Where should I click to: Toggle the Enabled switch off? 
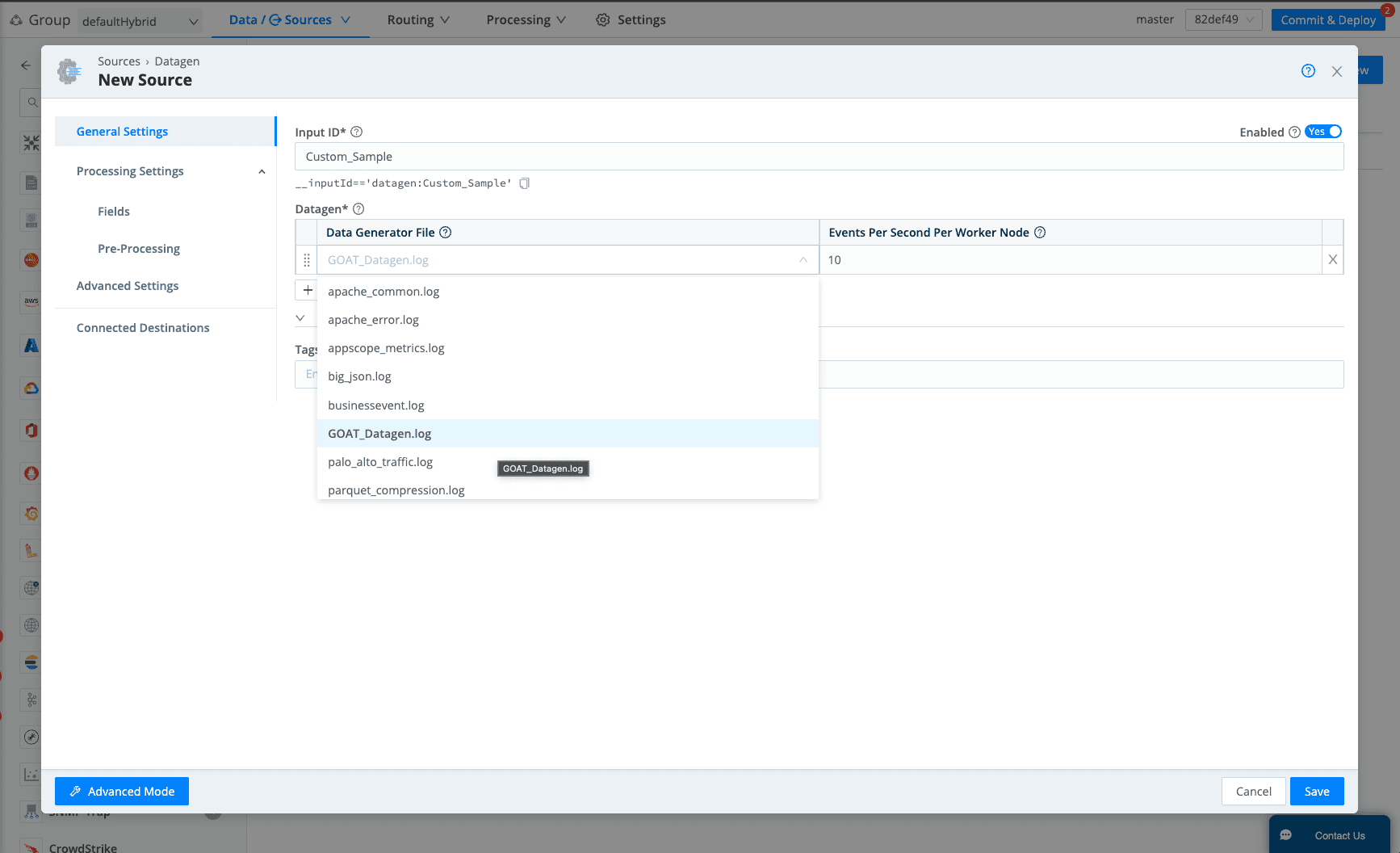1323,132
